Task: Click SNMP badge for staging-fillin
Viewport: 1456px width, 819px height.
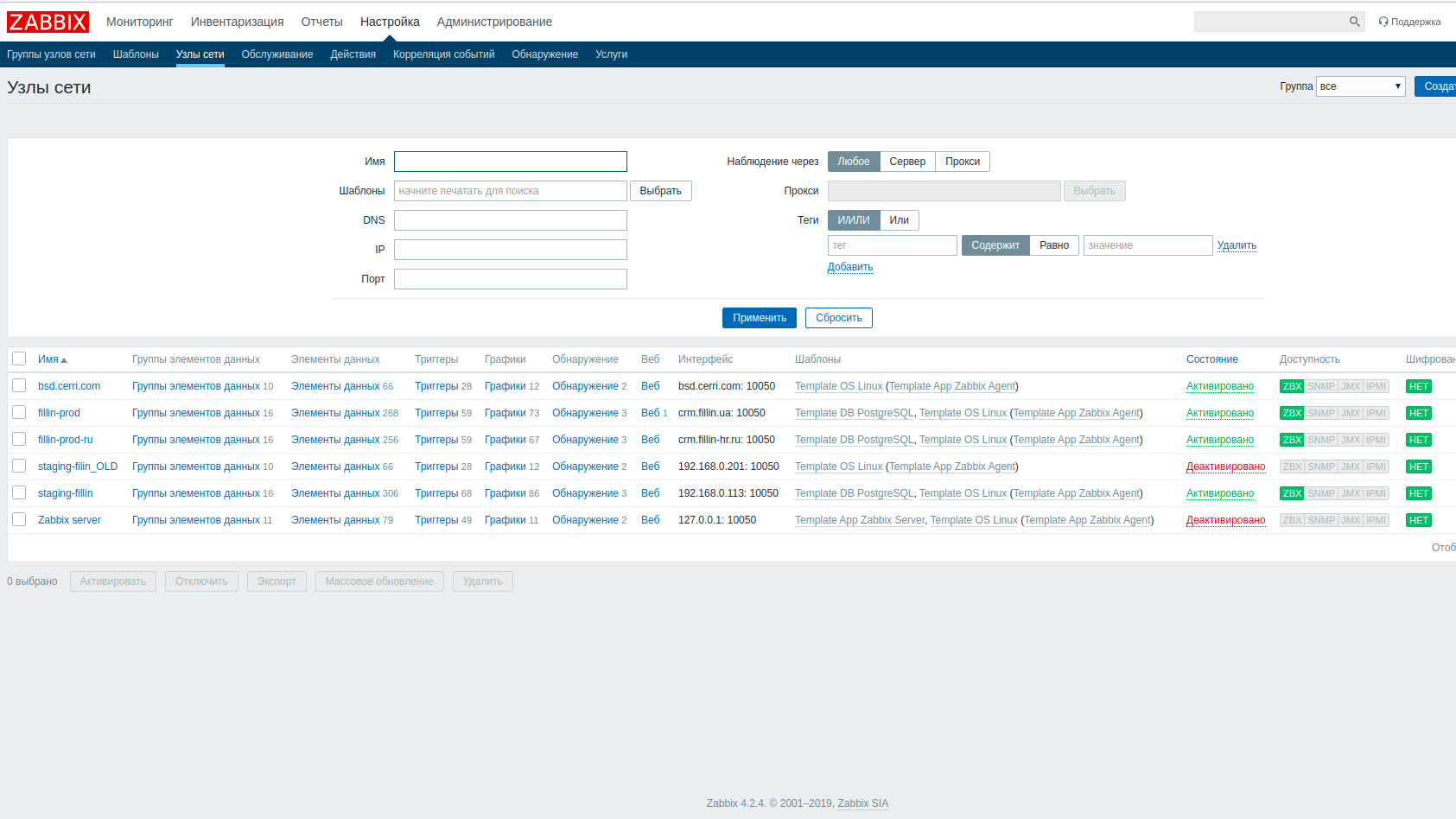Action: 1321,493
